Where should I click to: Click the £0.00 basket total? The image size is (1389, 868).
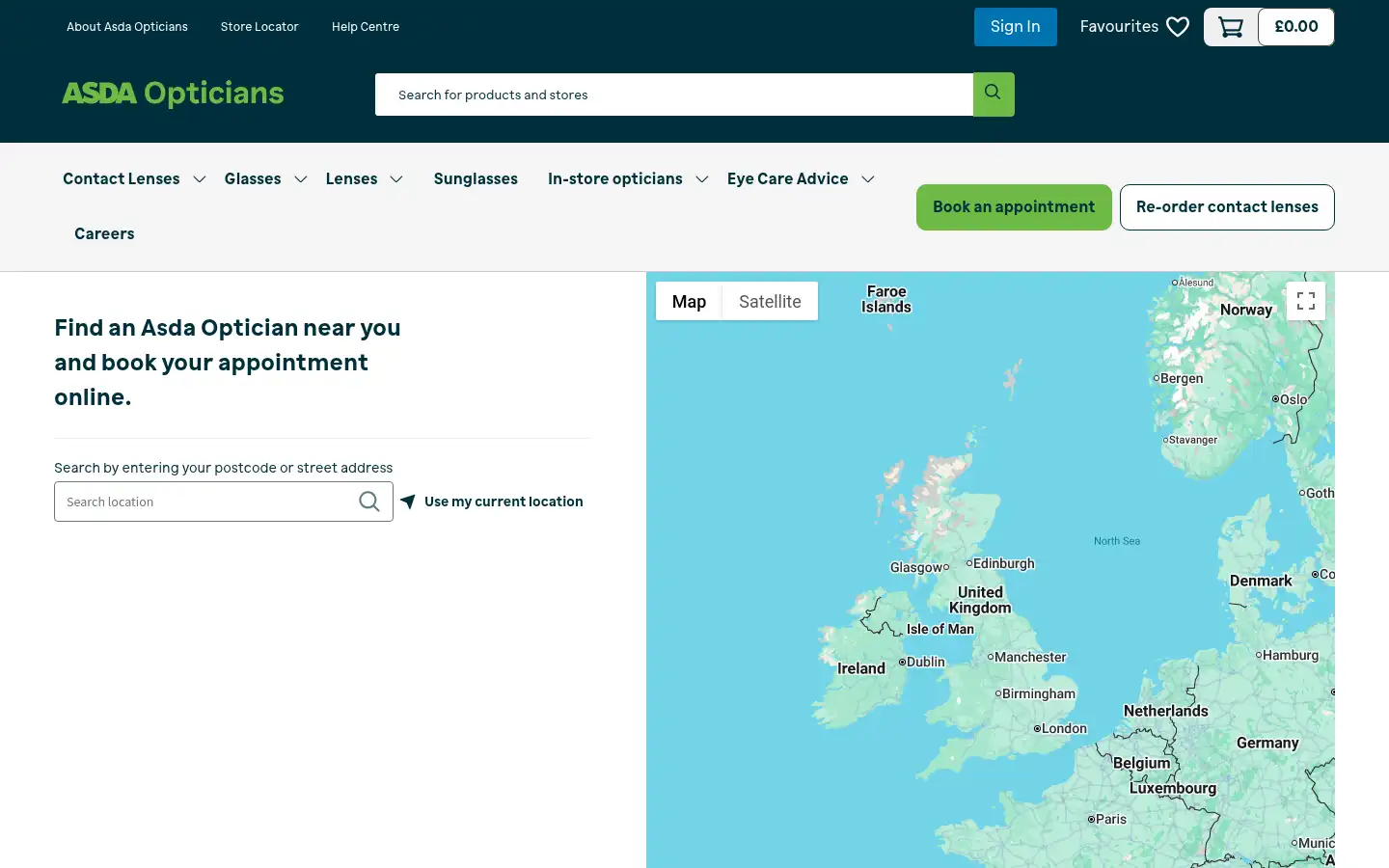coord(1296,27)
